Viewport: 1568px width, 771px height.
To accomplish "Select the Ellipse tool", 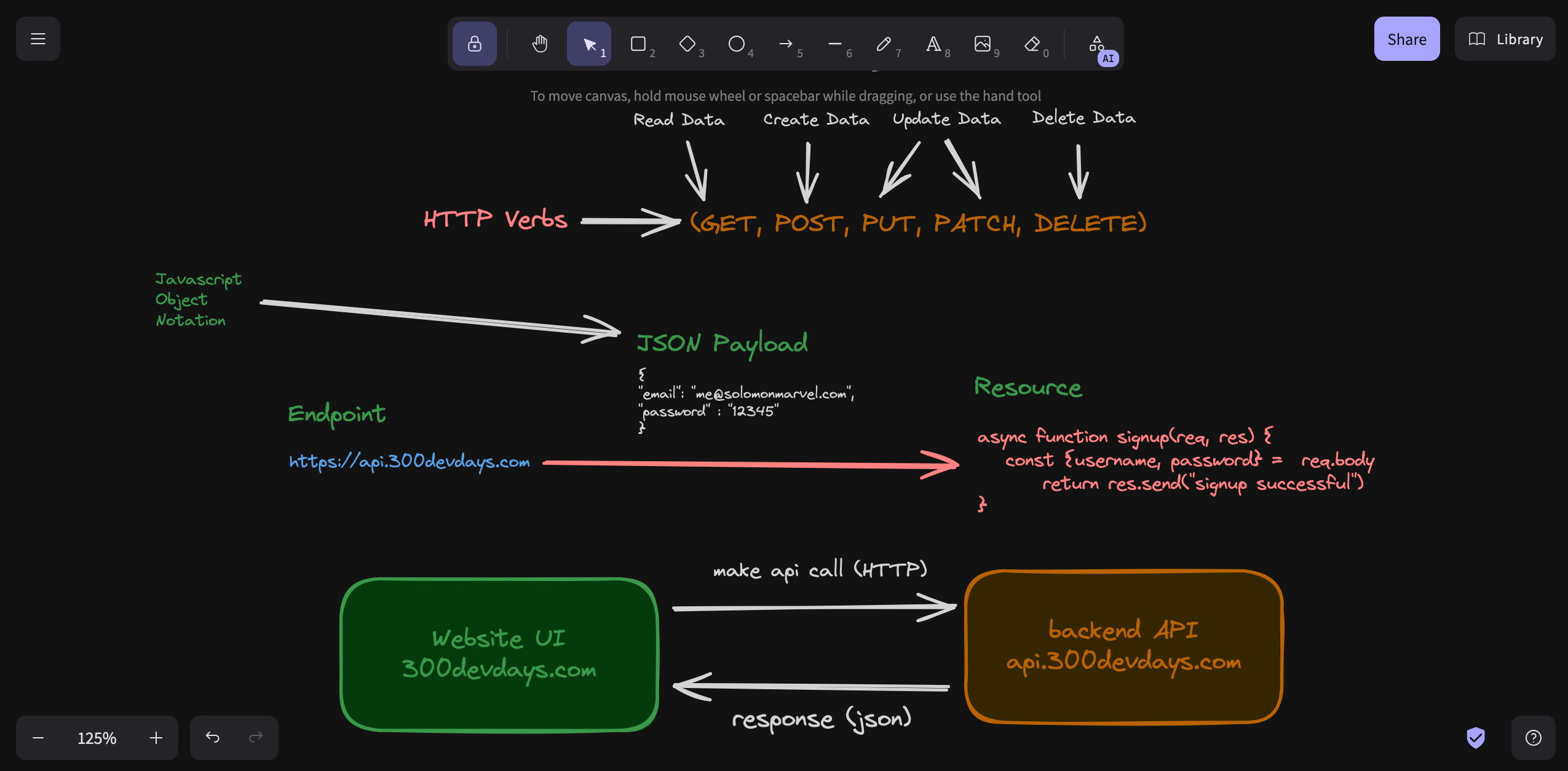I will pyautogui.click(x=736, y=44).
